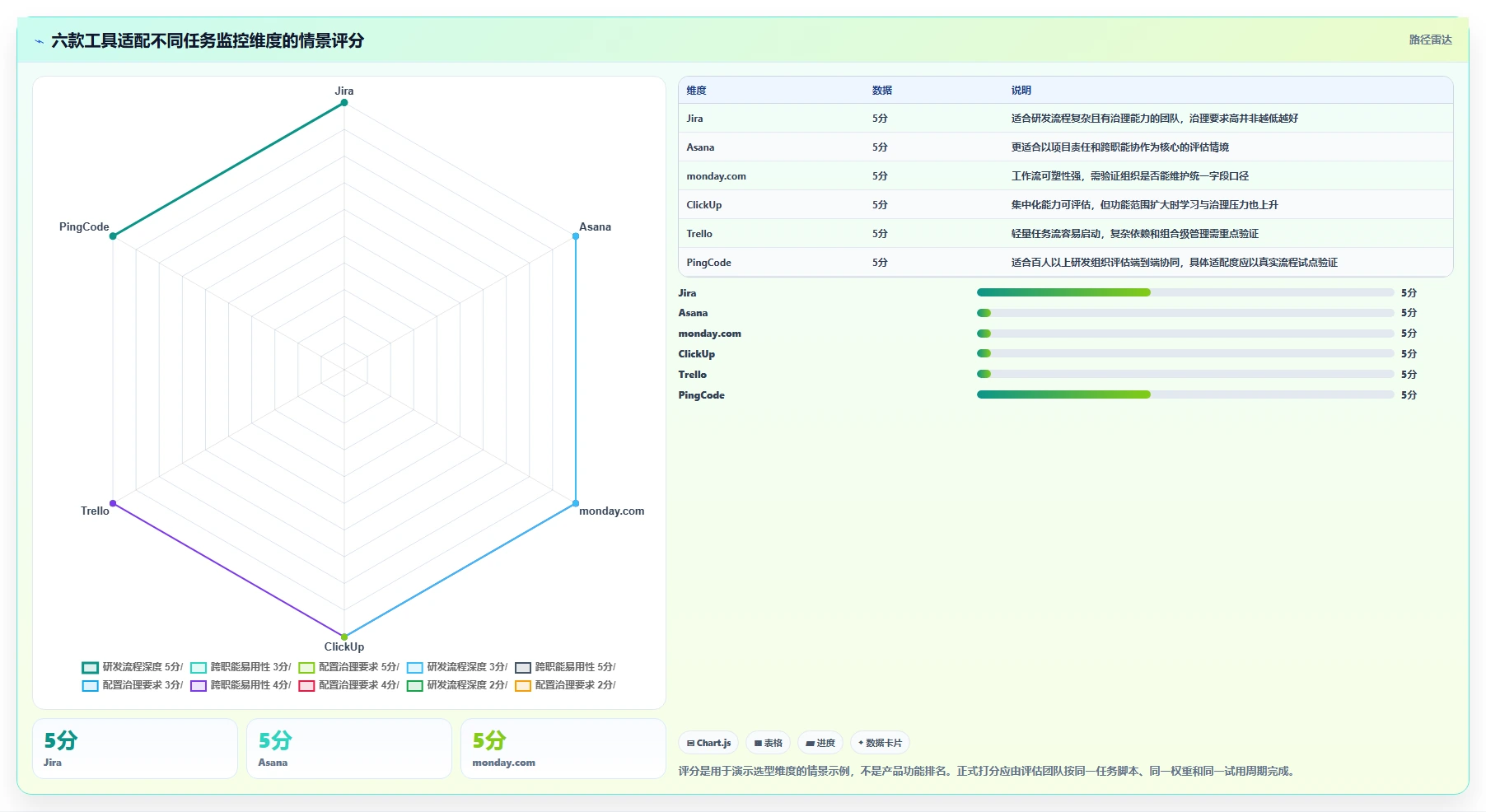Open the Asana 5分 data card
The width and height of the screenshot is (1486, 812).
349,749
